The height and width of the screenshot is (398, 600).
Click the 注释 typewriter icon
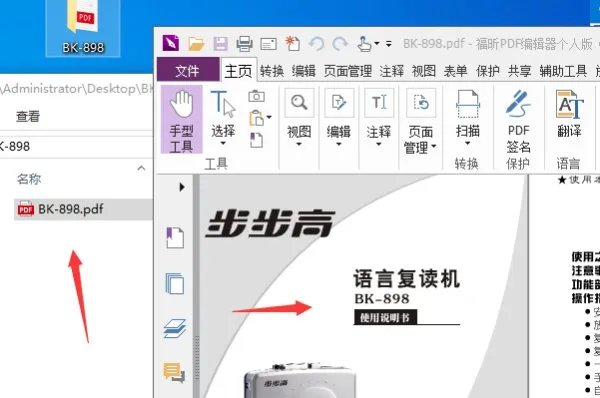378,103
